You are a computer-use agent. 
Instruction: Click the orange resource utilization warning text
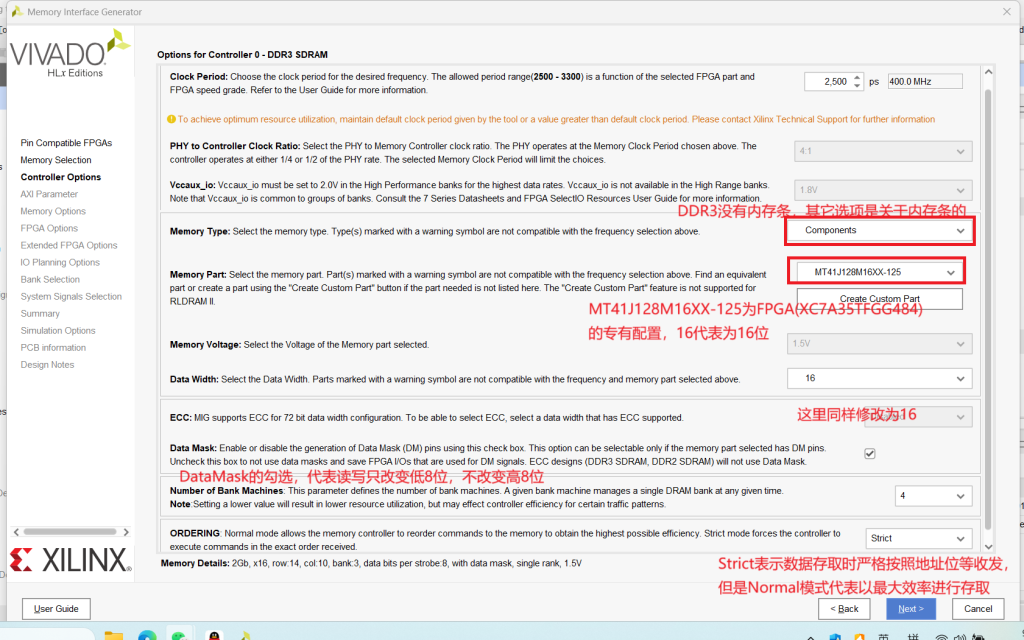pos(556,120)
